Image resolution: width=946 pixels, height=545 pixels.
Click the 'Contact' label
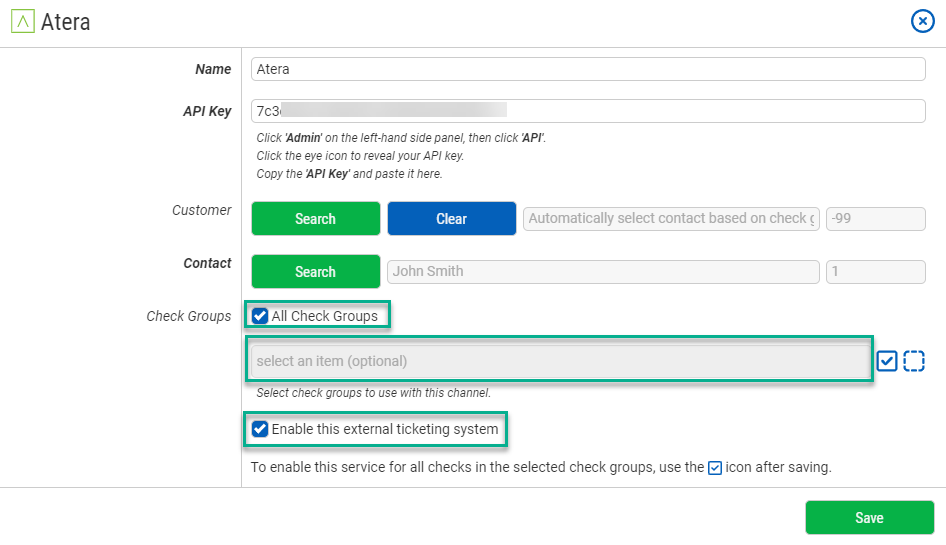[208, 263]
